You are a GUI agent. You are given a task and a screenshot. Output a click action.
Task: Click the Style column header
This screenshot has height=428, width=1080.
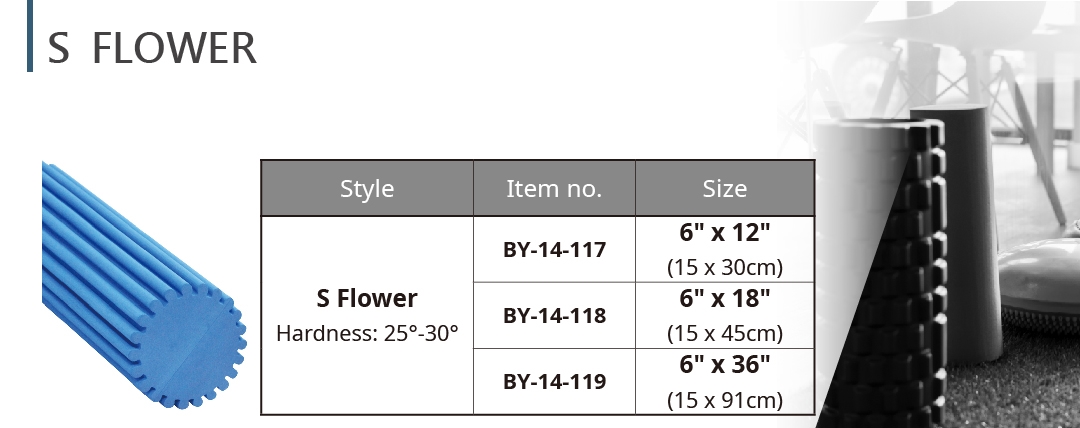click(x=367, y=188)
